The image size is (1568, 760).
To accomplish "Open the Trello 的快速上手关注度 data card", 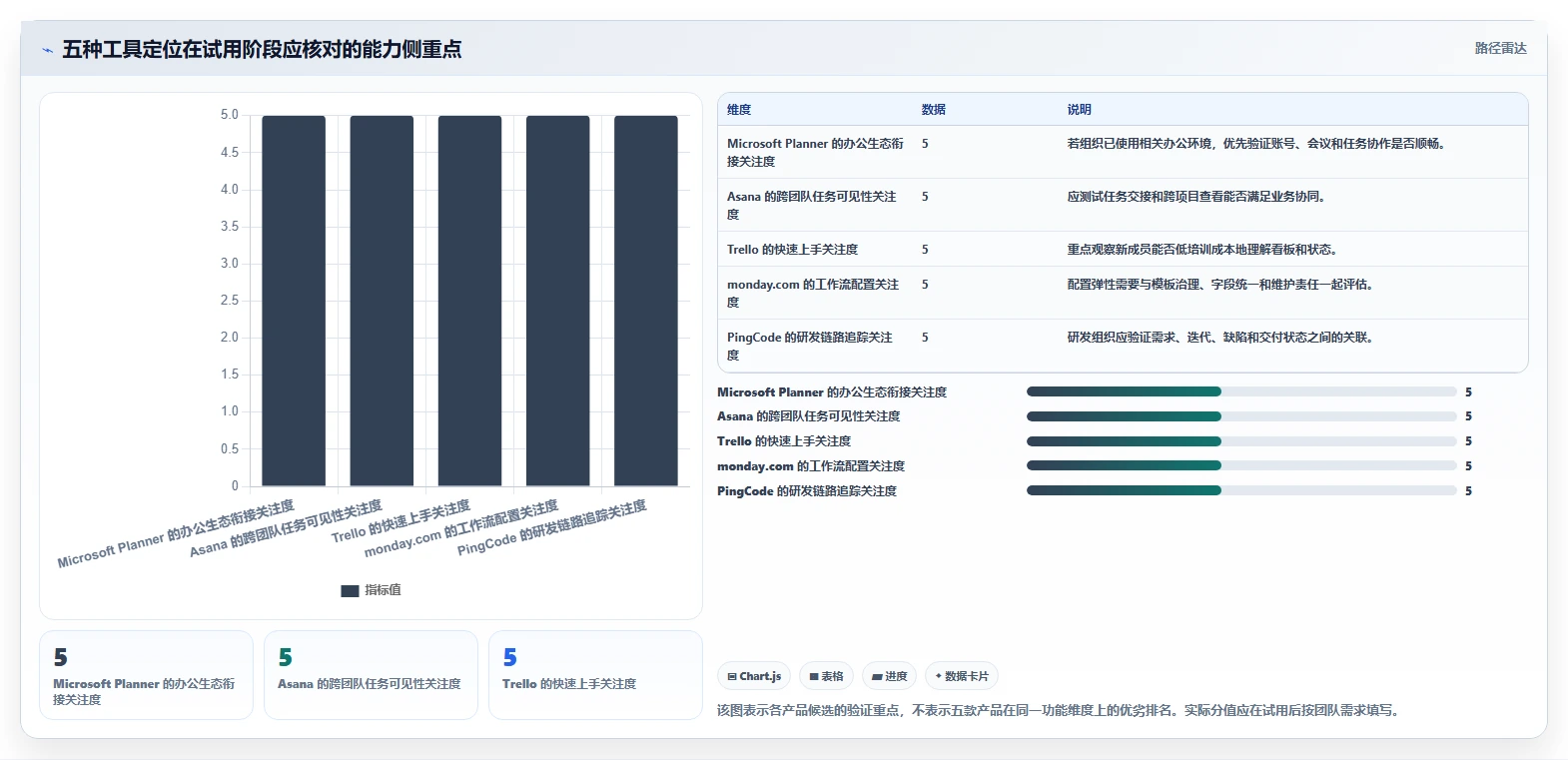I will tap(595, 675).
